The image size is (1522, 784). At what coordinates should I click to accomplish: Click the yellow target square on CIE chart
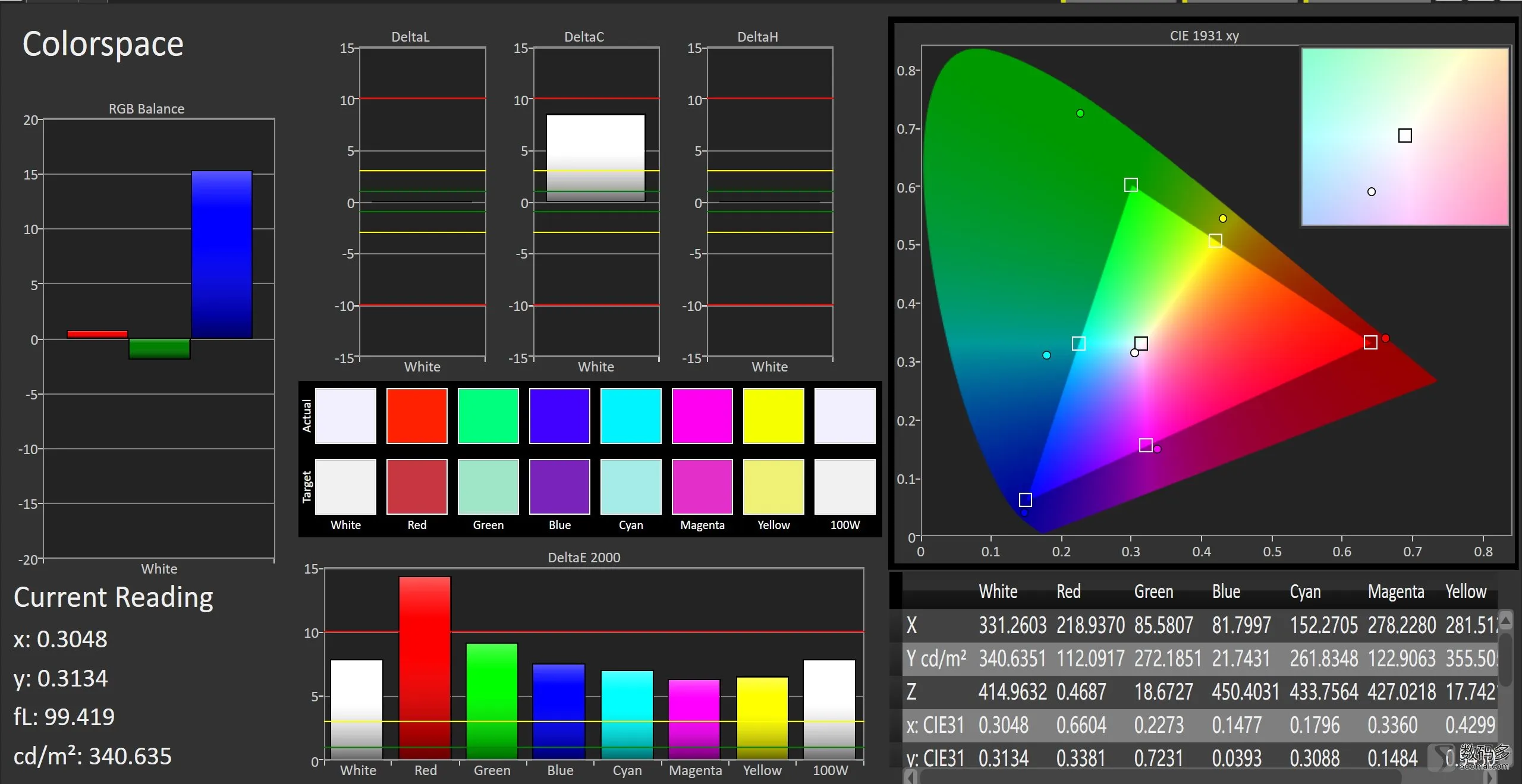pyautogui.click(x=1215, y=241)
